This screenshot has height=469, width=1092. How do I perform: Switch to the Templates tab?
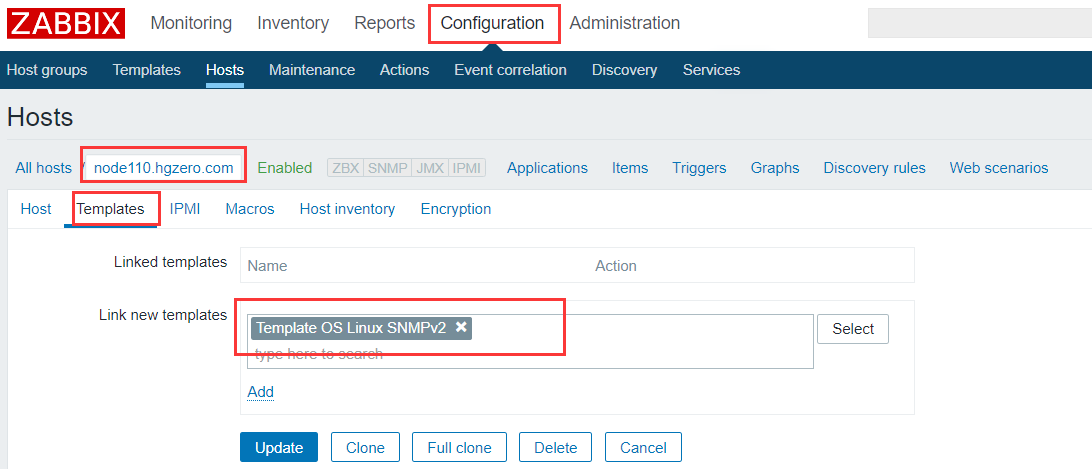coord(111,209)
